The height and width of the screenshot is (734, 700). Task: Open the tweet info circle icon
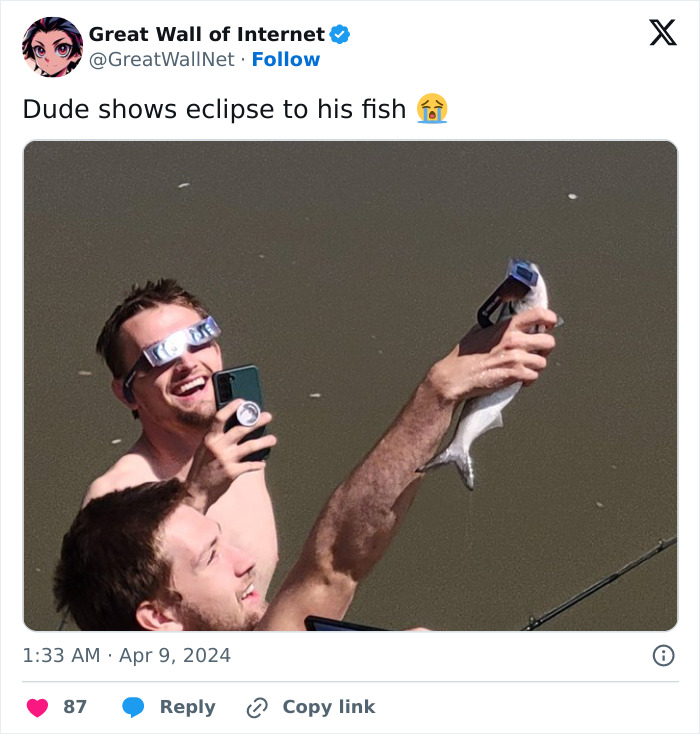[x=663, y=655]
